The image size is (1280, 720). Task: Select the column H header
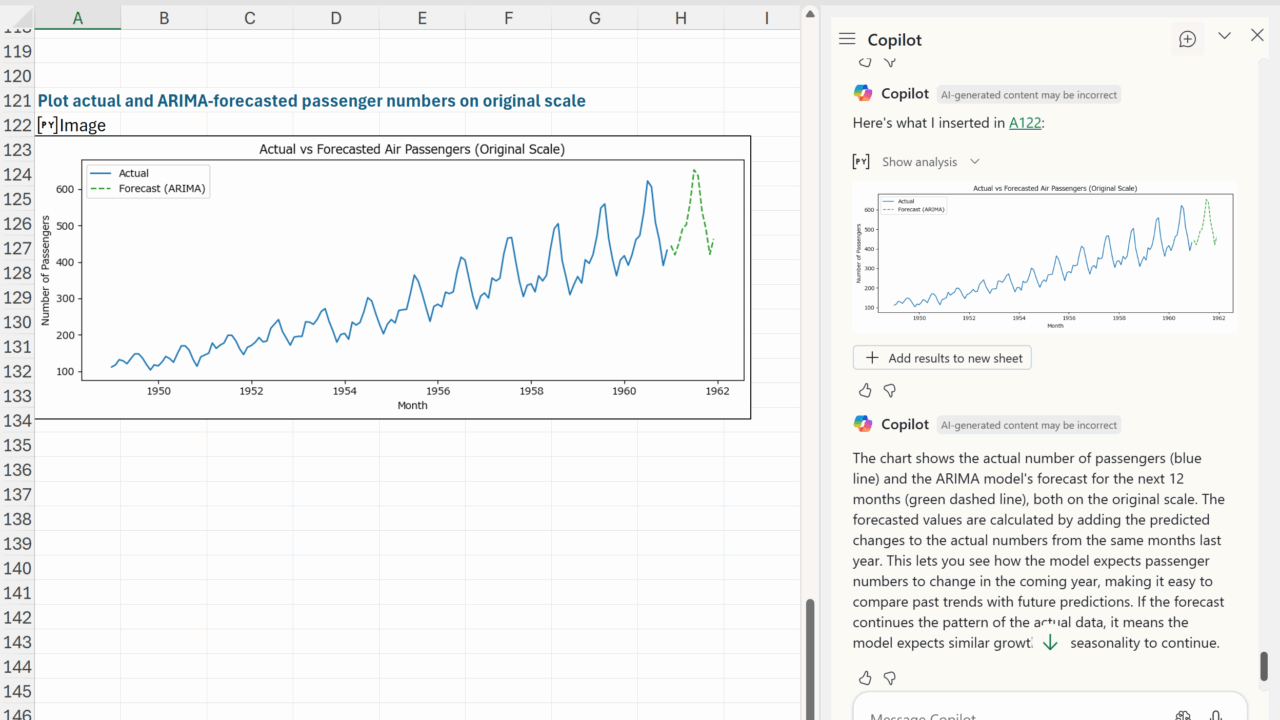click(680, 17)
